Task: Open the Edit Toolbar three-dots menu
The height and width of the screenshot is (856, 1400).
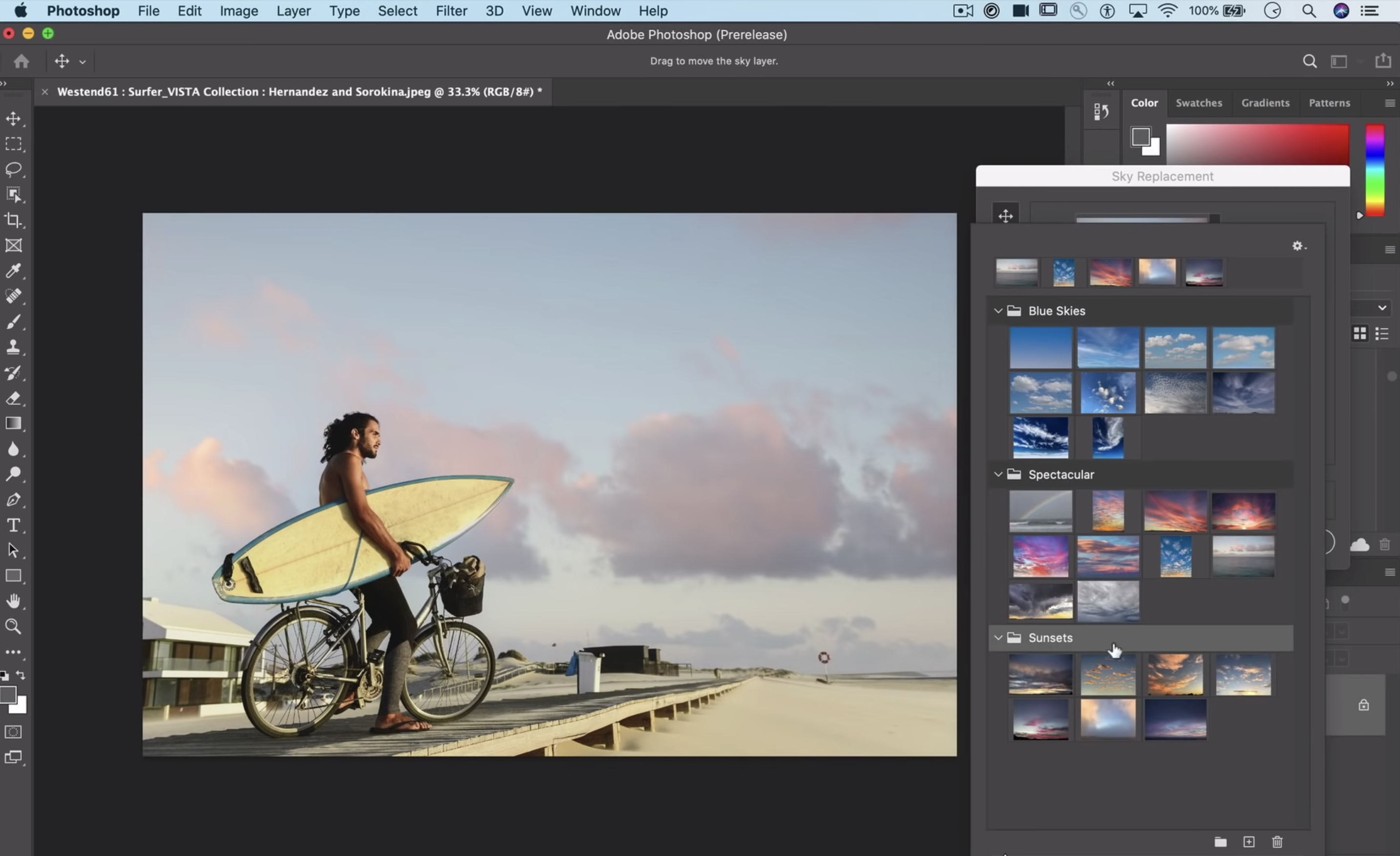Action: [x=14, y=652]
